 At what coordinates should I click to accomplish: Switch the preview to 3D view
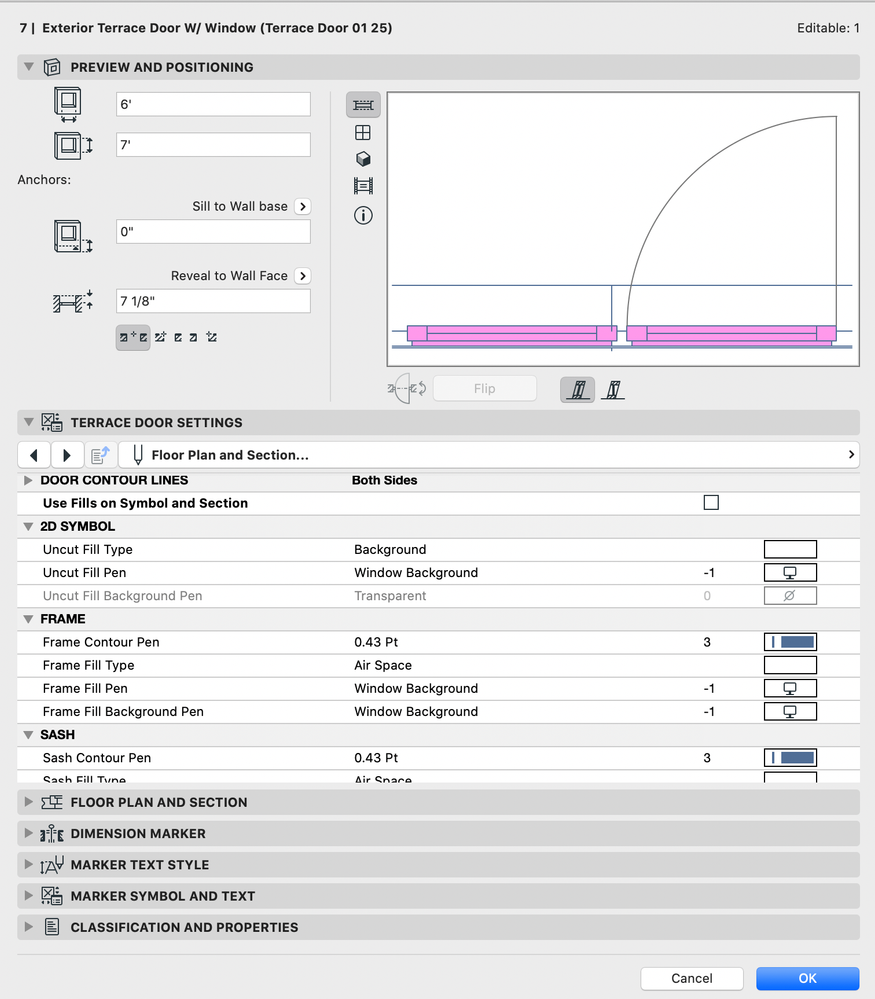(363, 158)
